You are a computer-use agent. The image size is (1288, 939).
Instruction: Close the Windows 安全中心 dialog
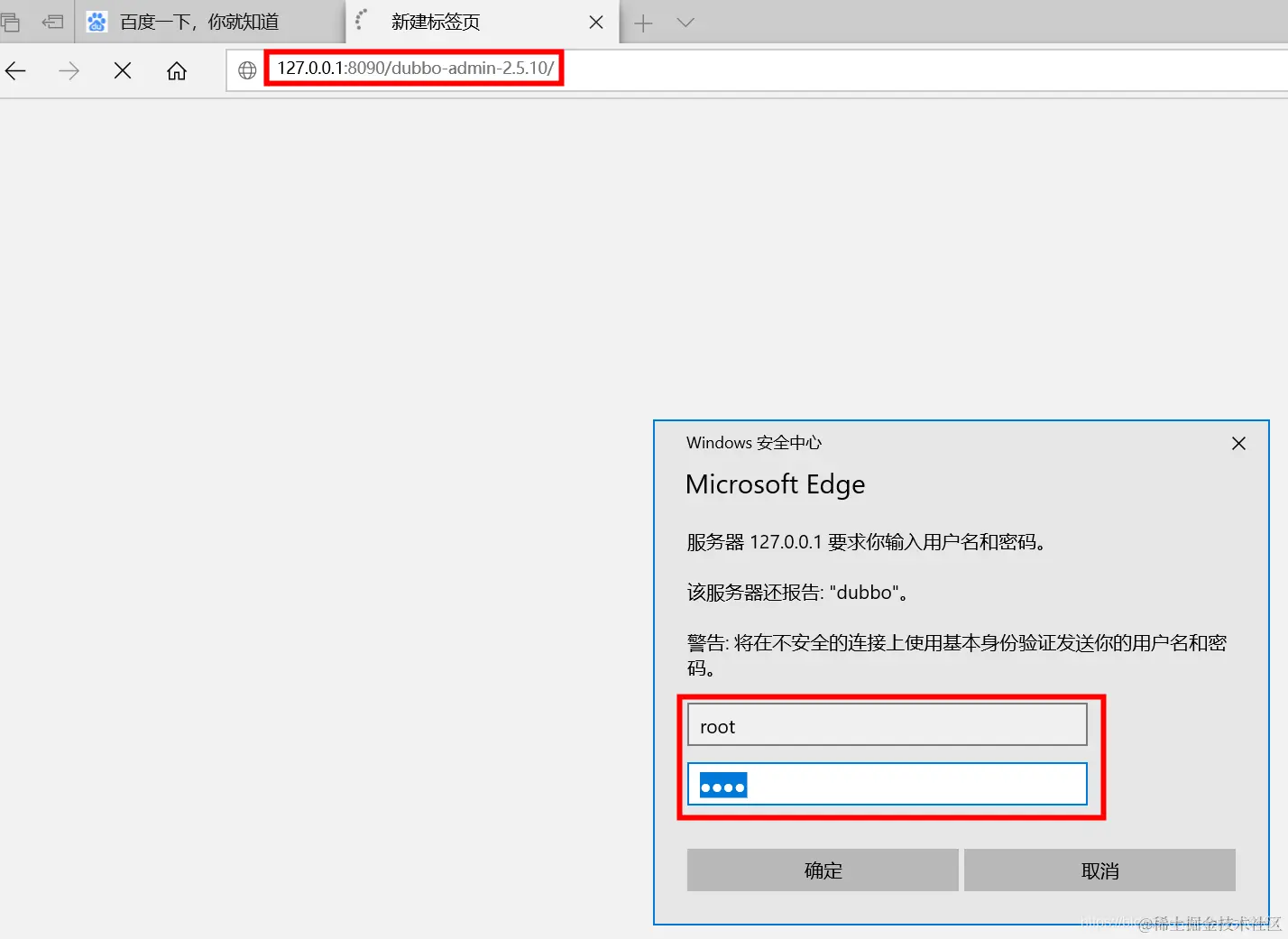[x=1238, y=443]
